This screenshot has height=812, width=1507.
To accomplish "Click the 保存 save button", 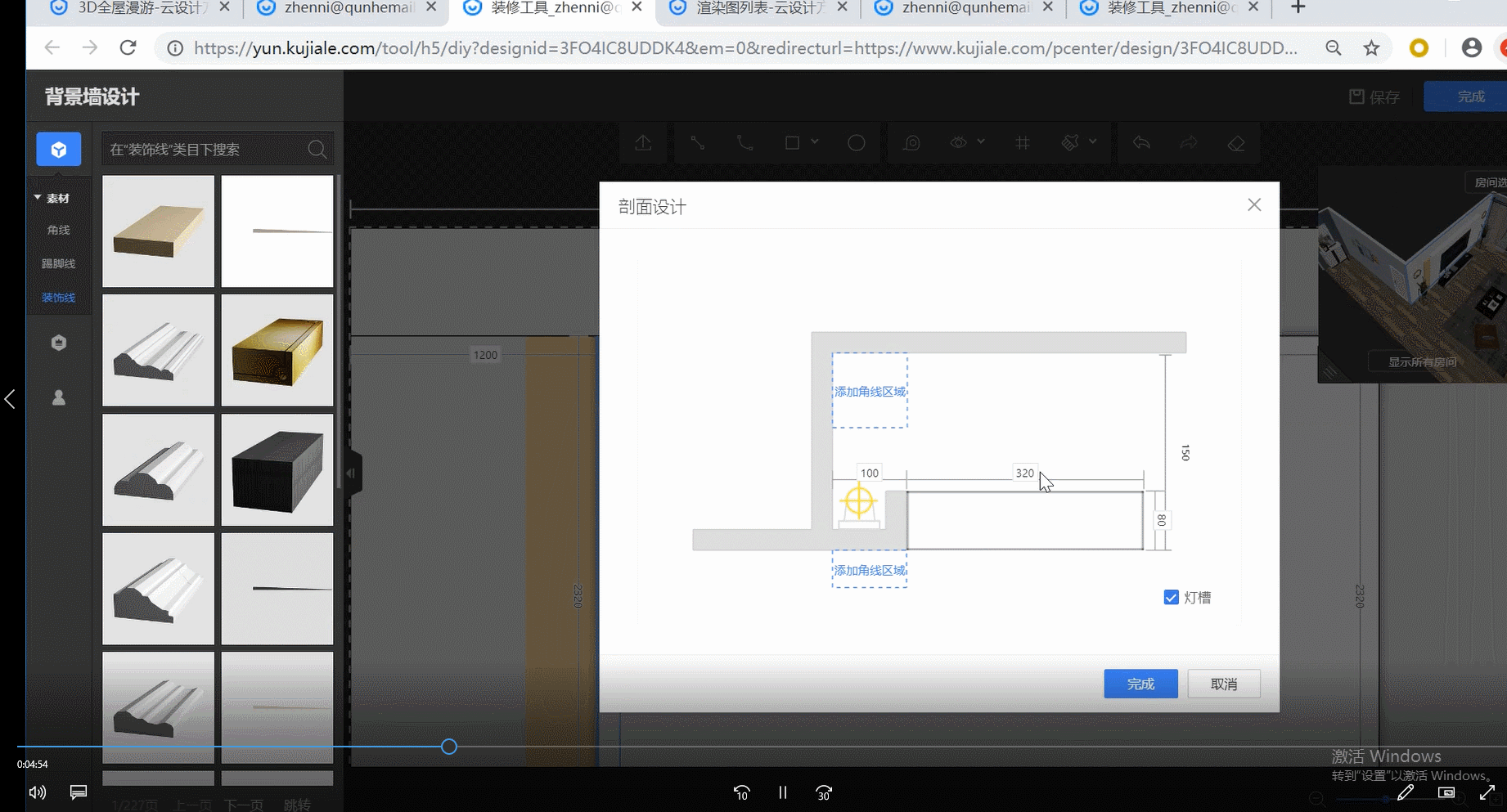I will [1374, 97].
